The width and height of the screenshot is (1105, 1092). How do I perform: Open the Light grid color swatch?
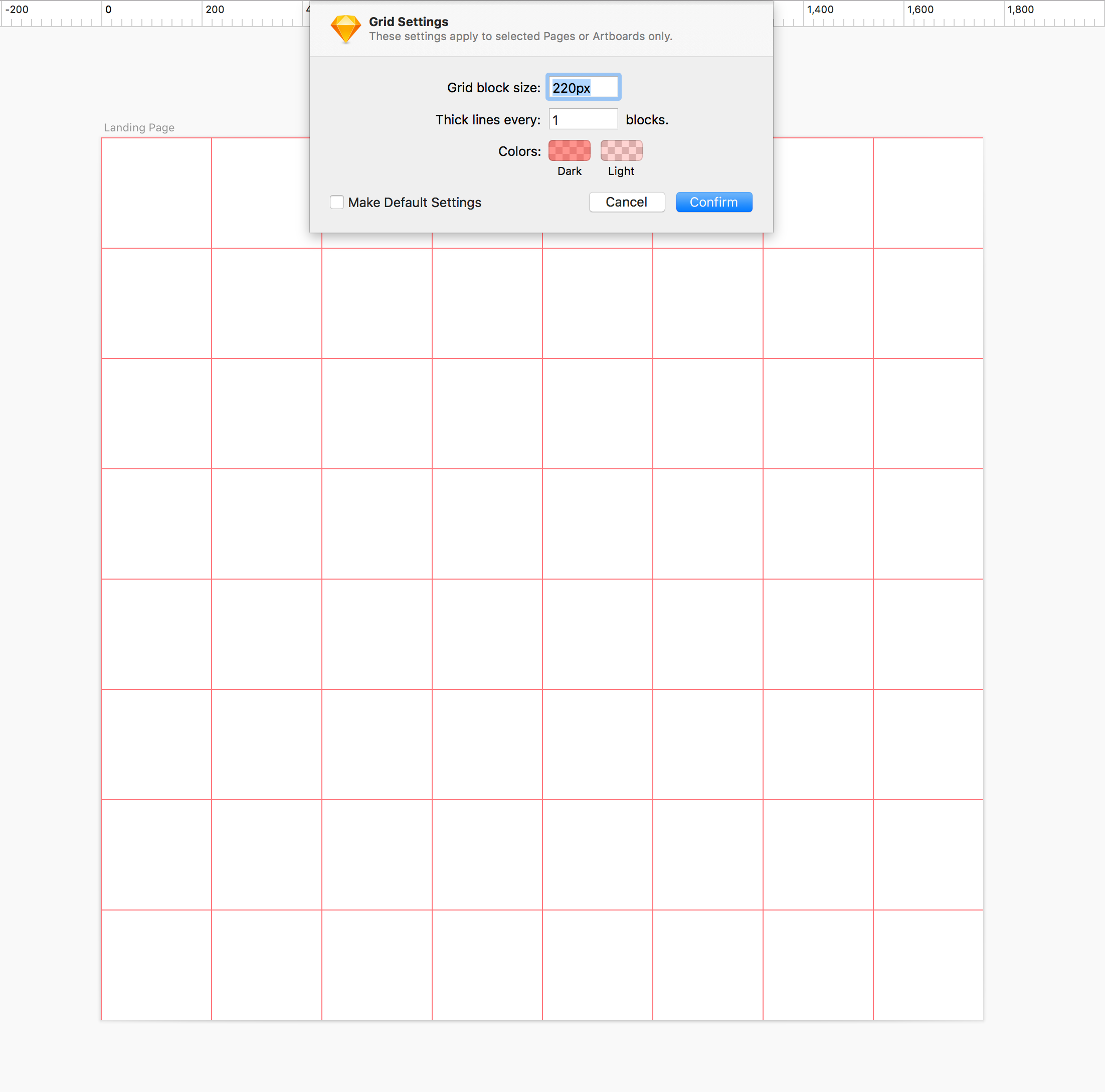(621, 150)
